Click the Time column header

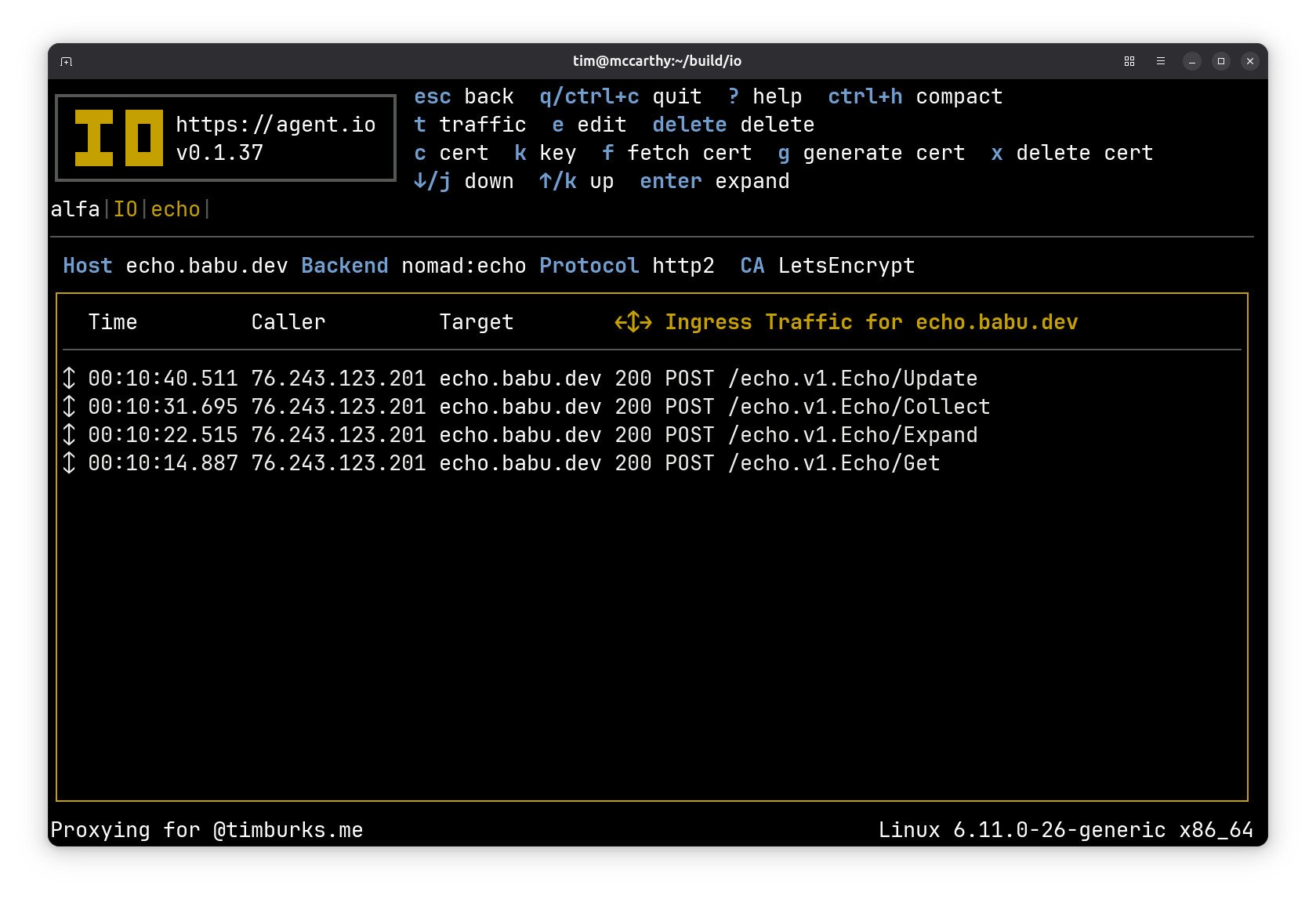point(113,322)
